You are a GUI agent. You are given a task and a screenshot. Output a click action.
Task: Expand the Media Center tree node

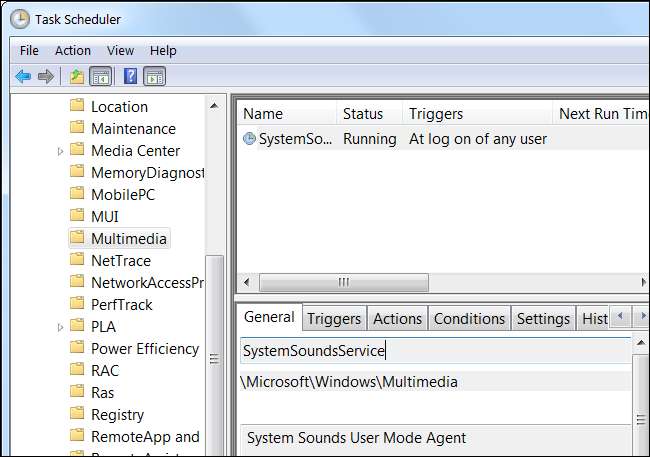click(61, 151)
